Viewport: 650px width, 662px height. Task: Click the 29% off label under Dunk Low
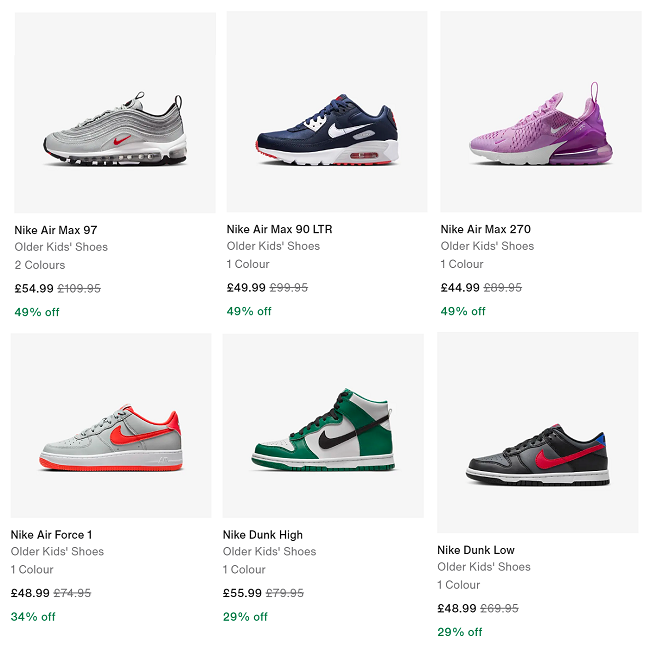(460, 632)
